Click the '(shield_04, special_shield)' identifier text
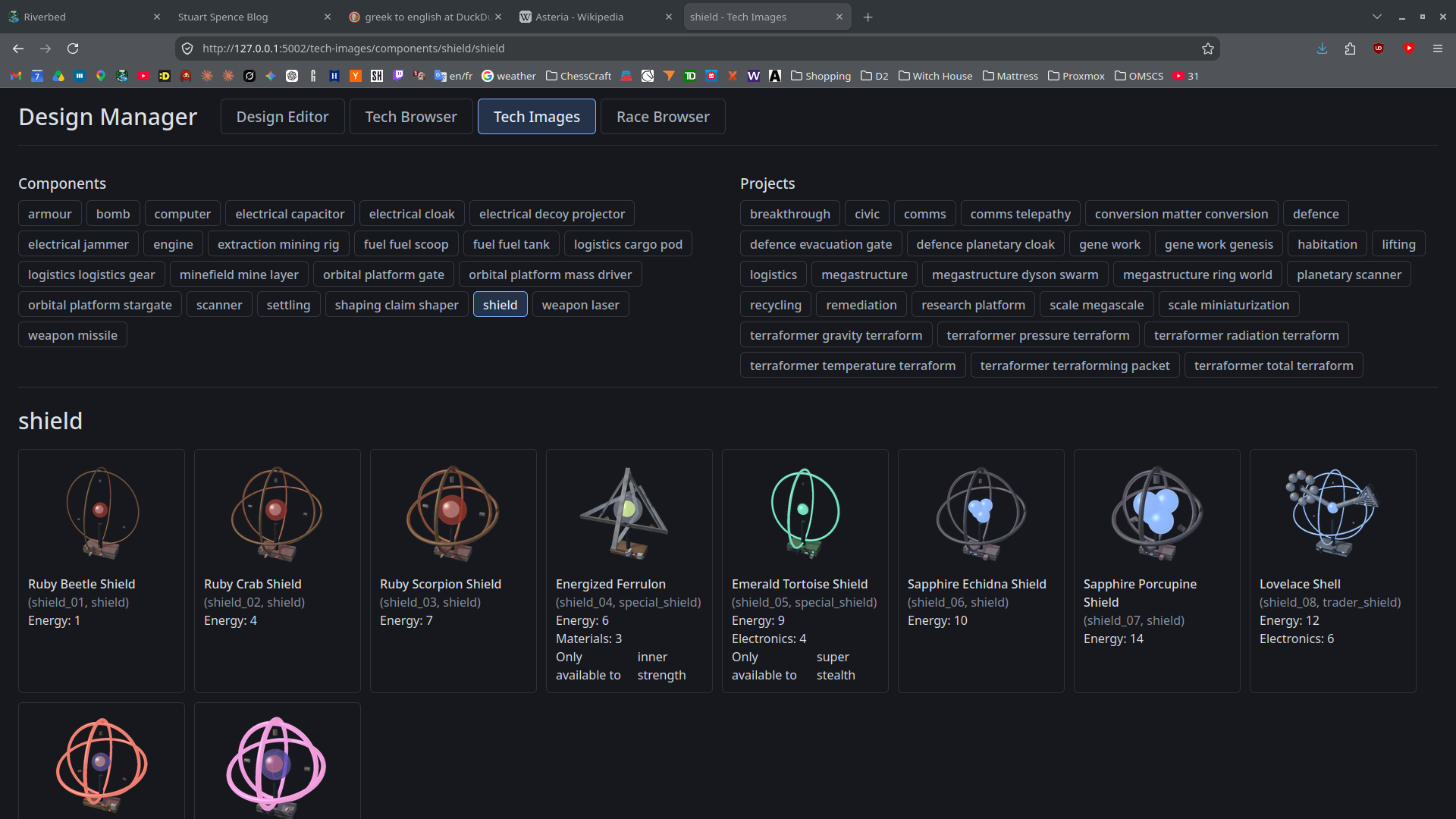This screenshot has height=819, width=1456. [629, 602]
